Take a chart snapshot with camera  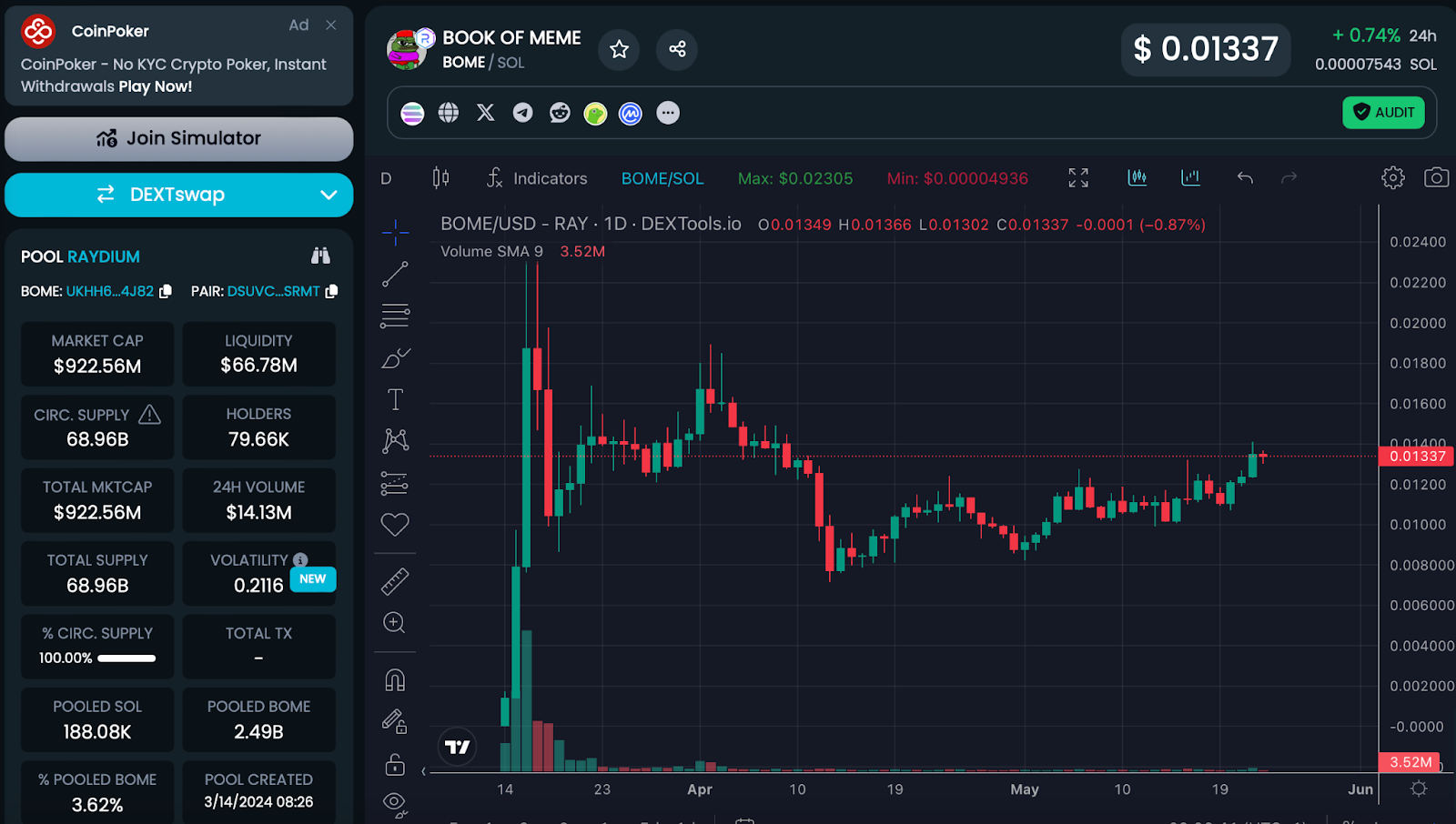point(1436,178)
